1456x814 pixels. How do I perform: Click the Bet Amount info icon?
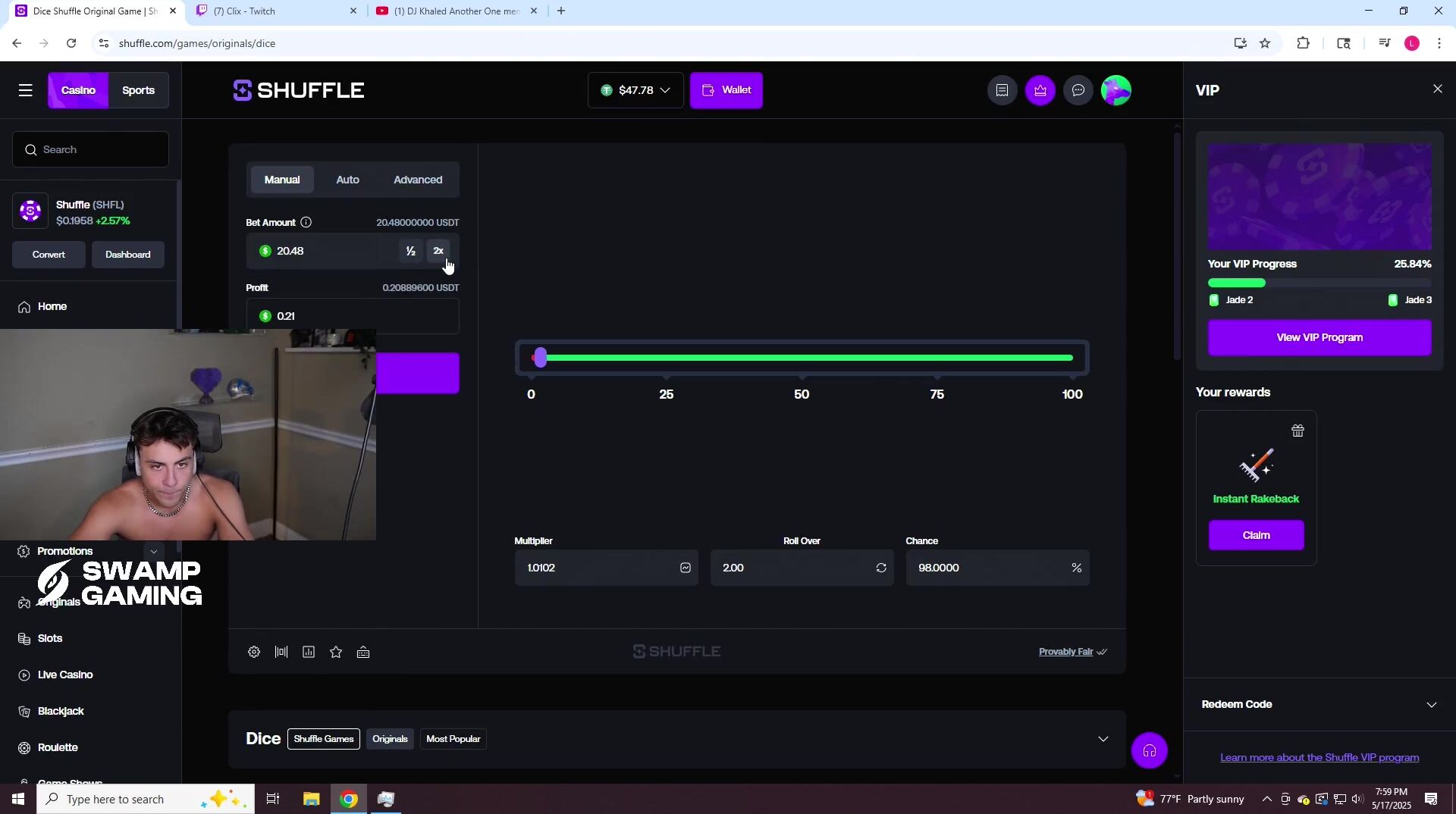point(306,222)
